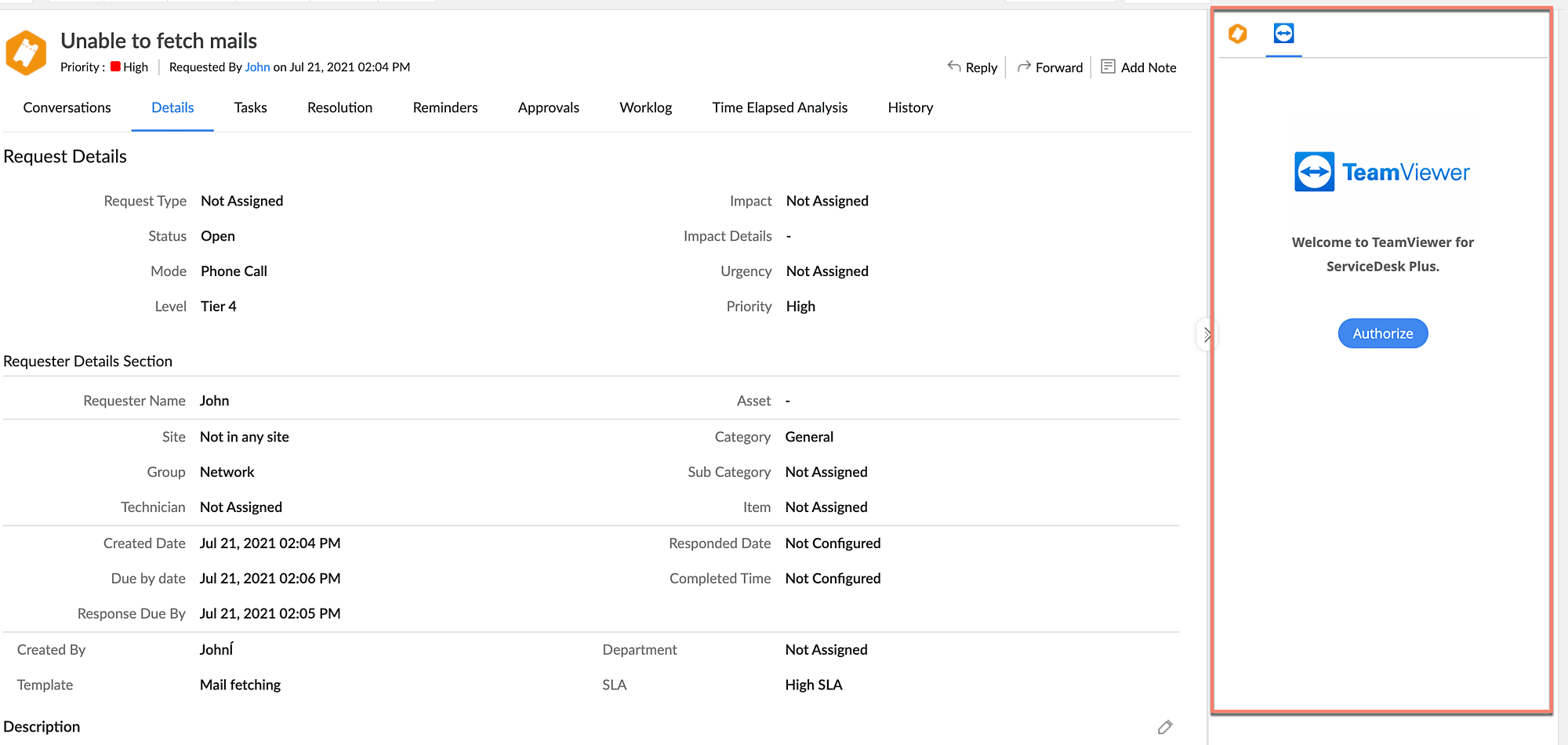Open requester John's profile link
The image size is (1568, 745).
257,67
